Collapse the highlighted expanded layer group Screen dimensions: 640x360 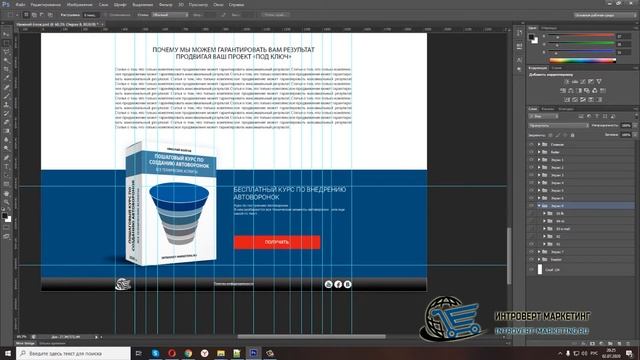tap(539, 206)
